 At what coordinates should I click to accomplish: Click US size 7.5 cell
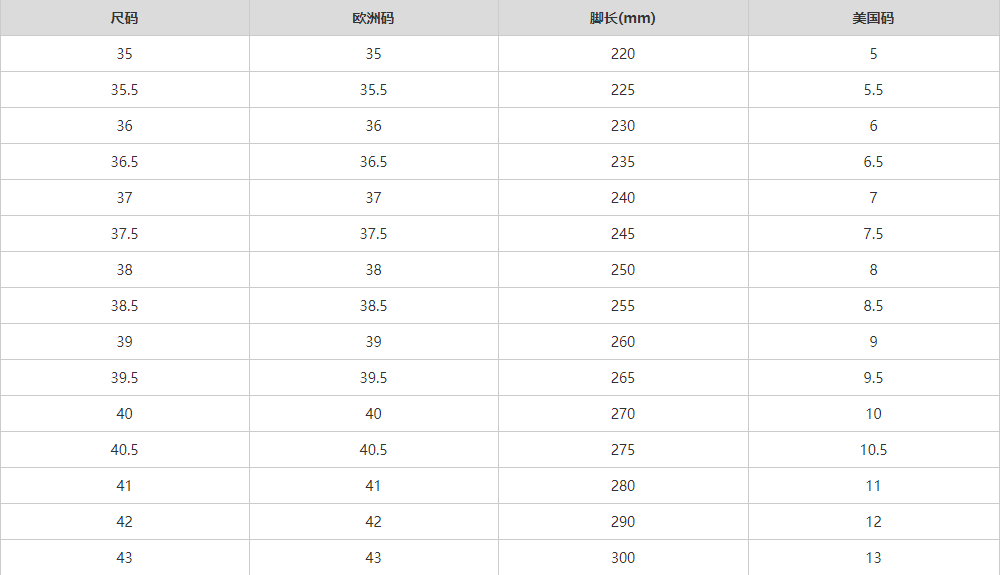(x=873, y=234)
